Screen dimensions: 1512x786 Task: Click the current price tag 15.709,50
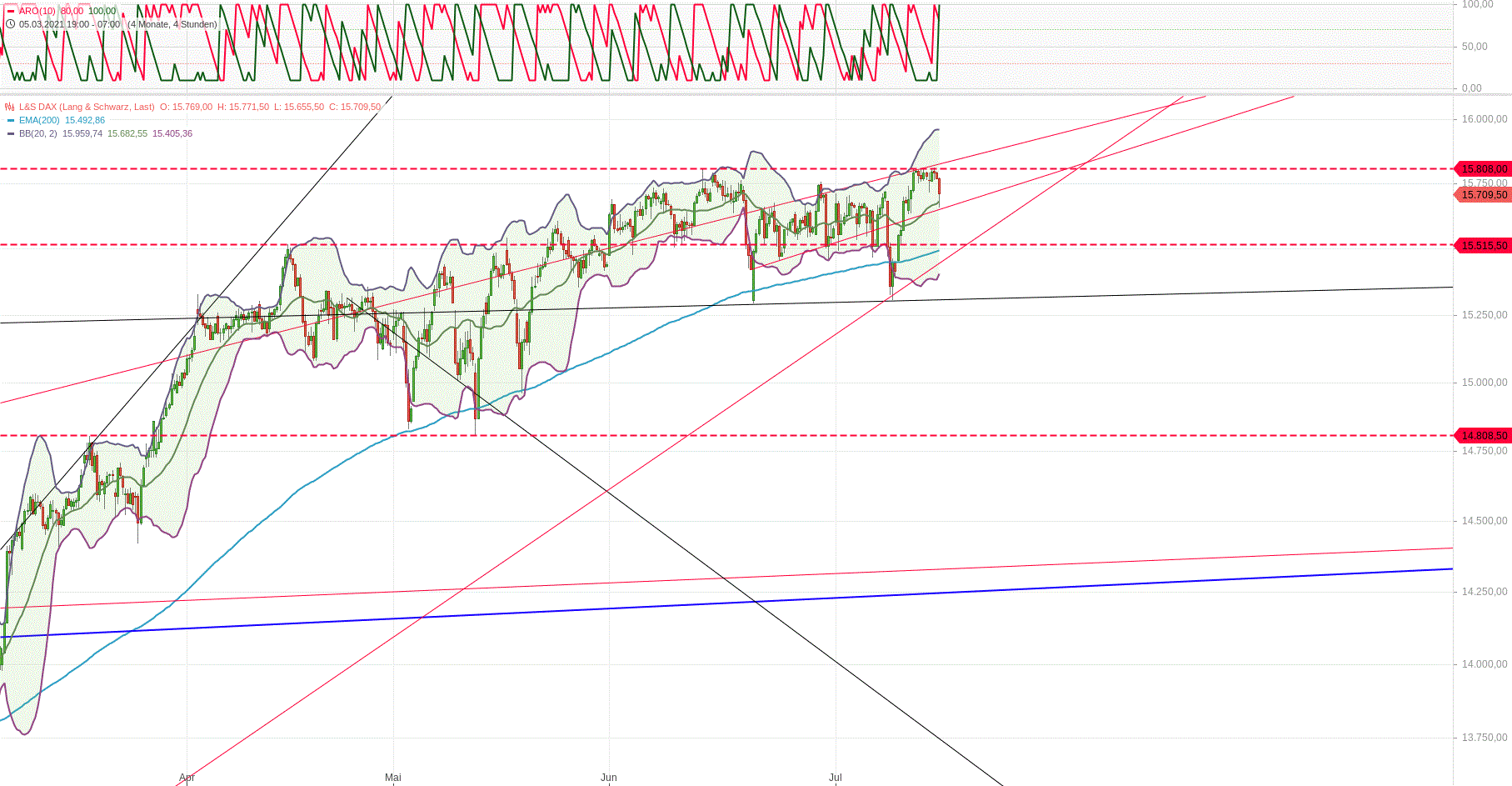[x=1482, y=195]
